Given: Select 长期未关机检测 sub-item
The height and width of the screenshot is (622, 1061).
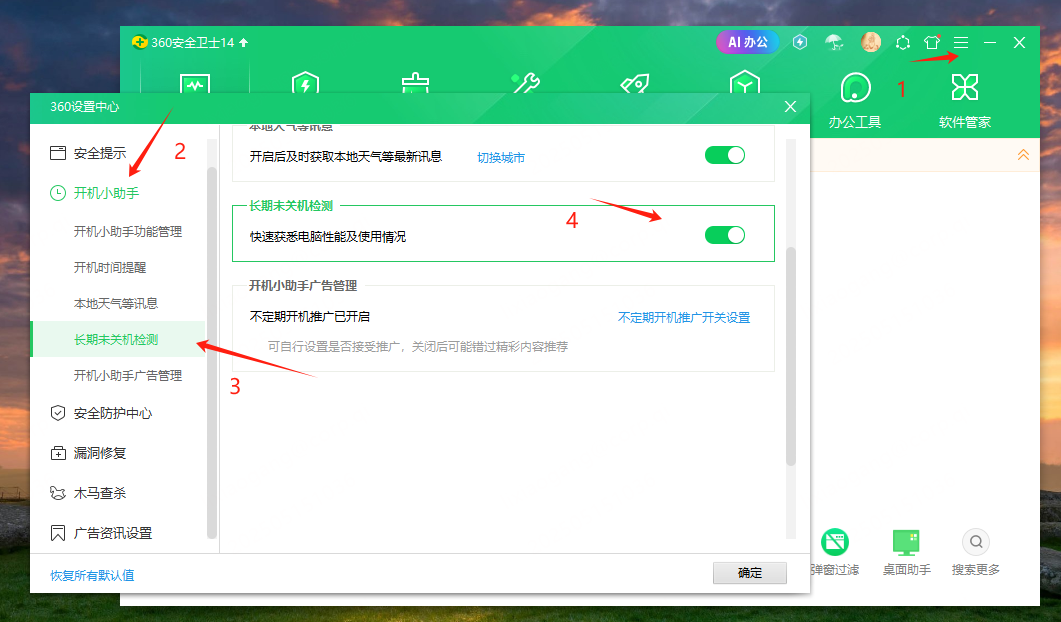Looking at the screenshot, I should 118,339.
